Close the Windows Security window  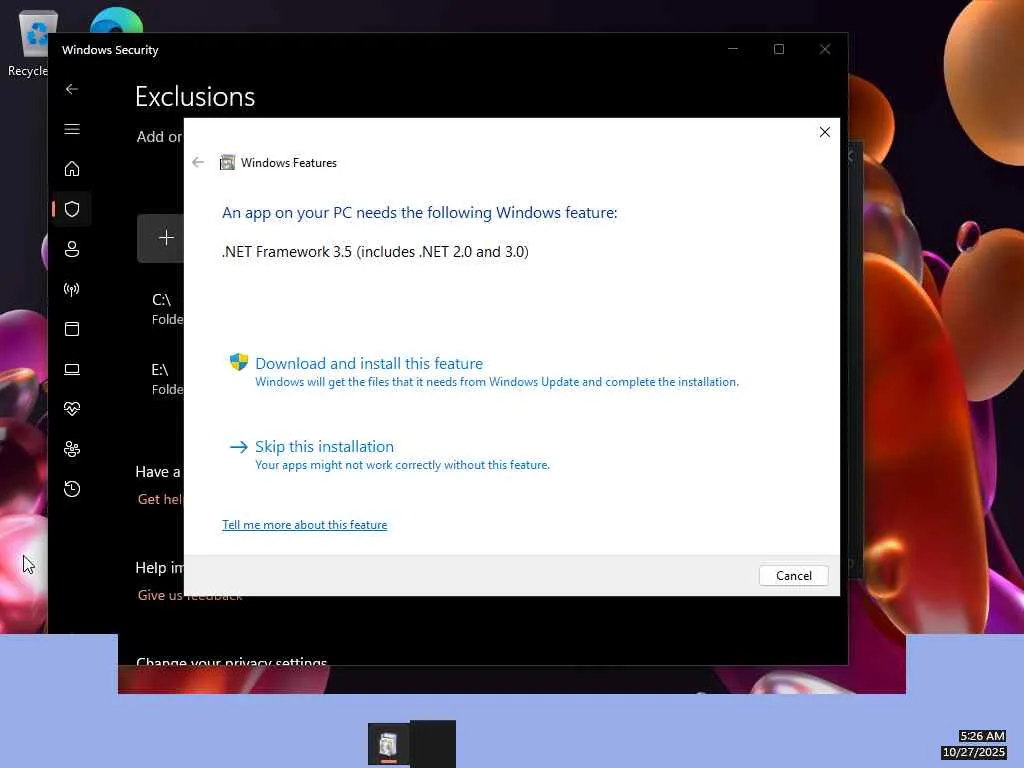click(x=825, y=49)
